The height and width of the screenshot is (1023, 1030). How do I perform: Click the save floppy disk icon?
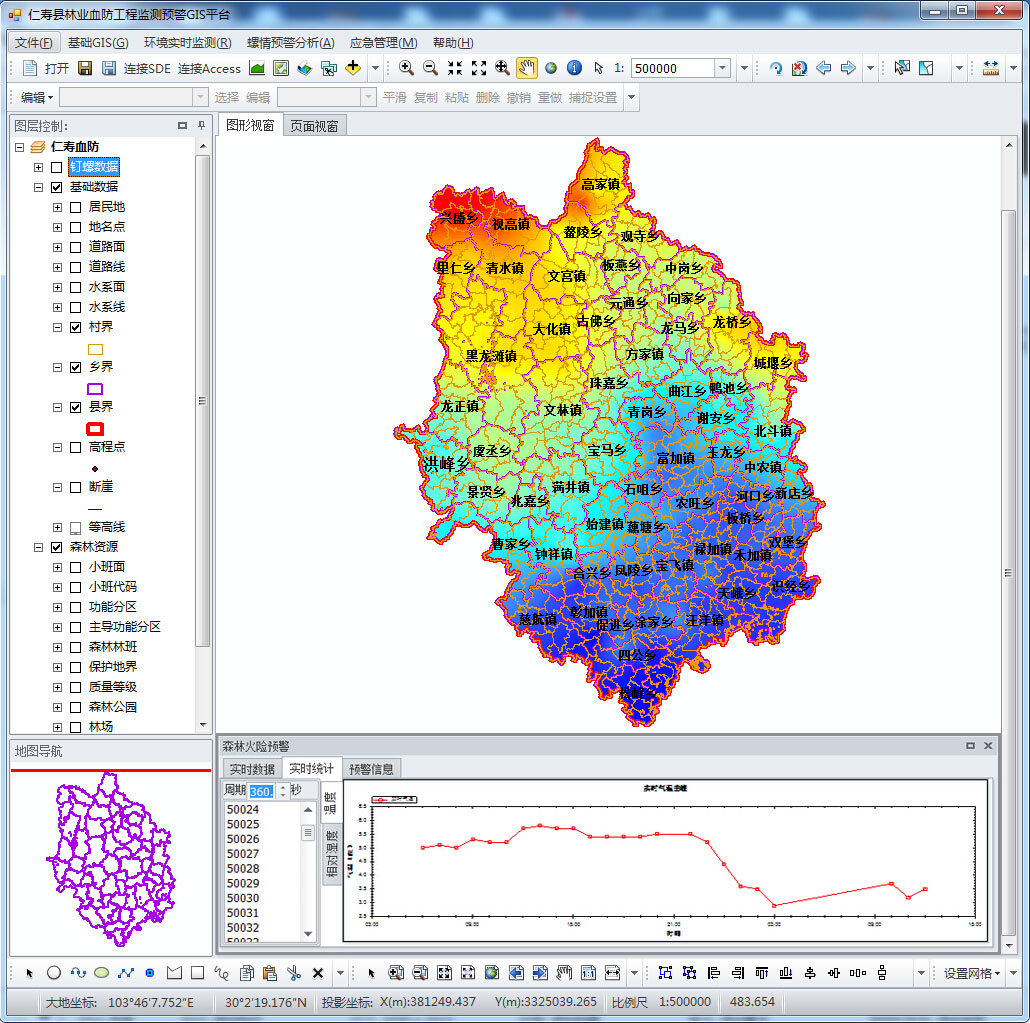(85, 68)
